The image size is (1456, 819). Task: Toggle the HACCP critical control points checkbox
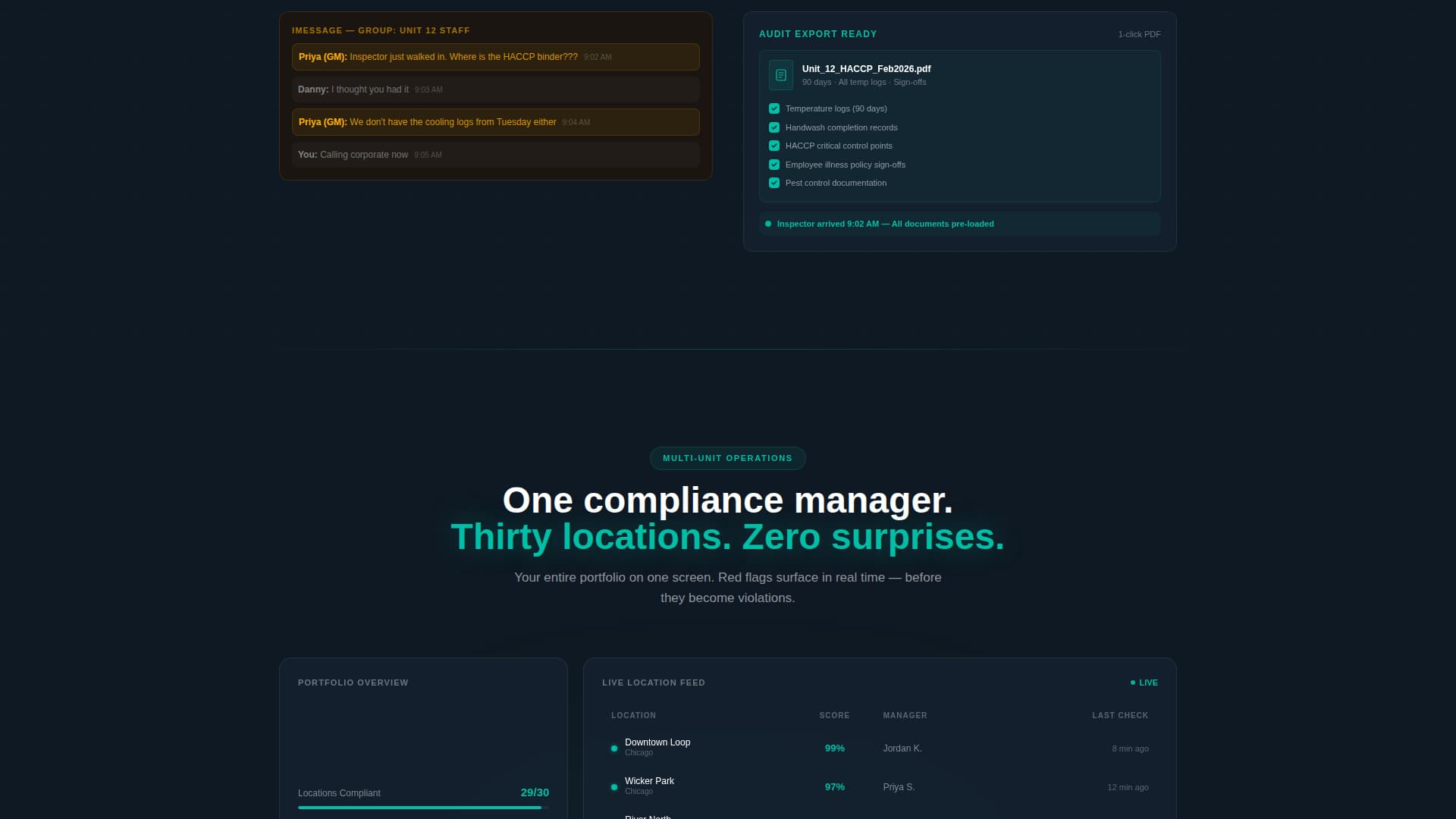tap(774, 146)
